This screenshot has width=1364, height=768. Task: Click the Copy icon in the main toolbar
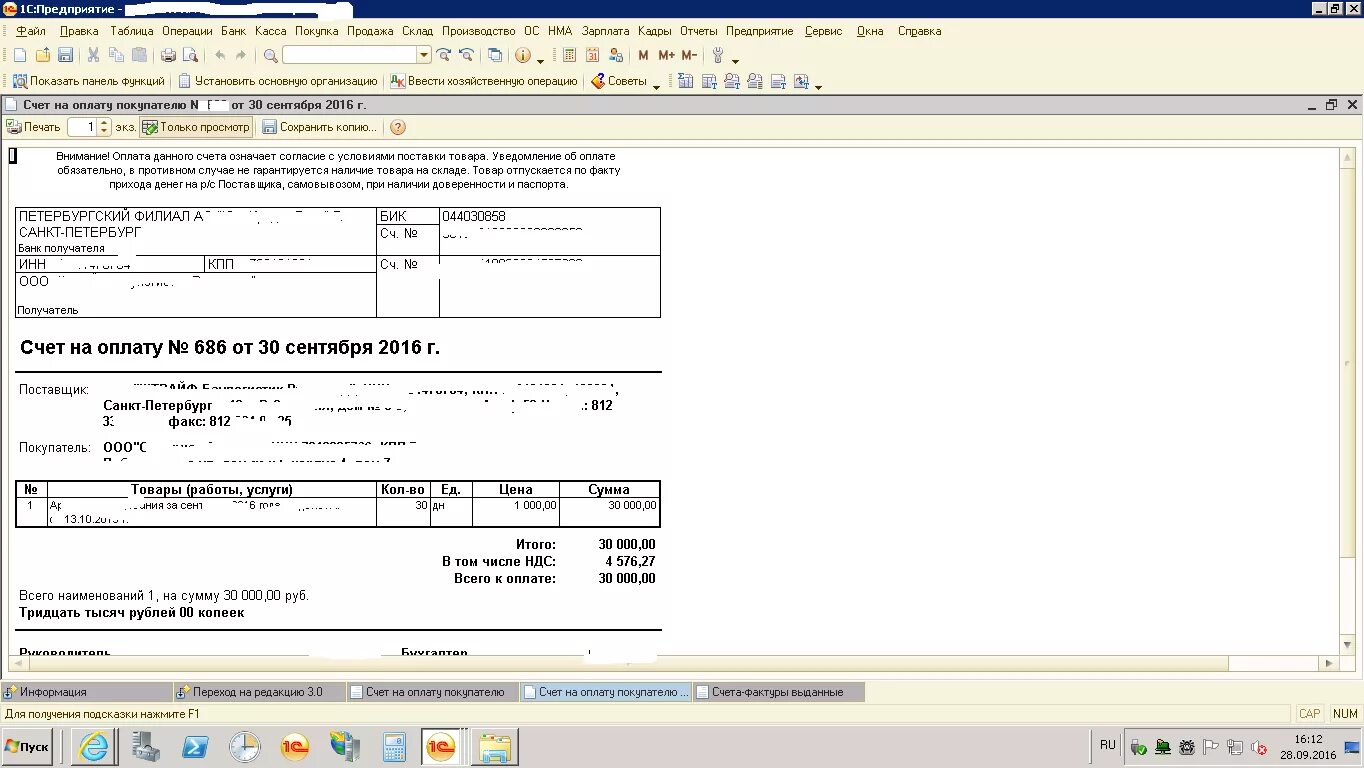pyautogui.click(x=117, y=56)
